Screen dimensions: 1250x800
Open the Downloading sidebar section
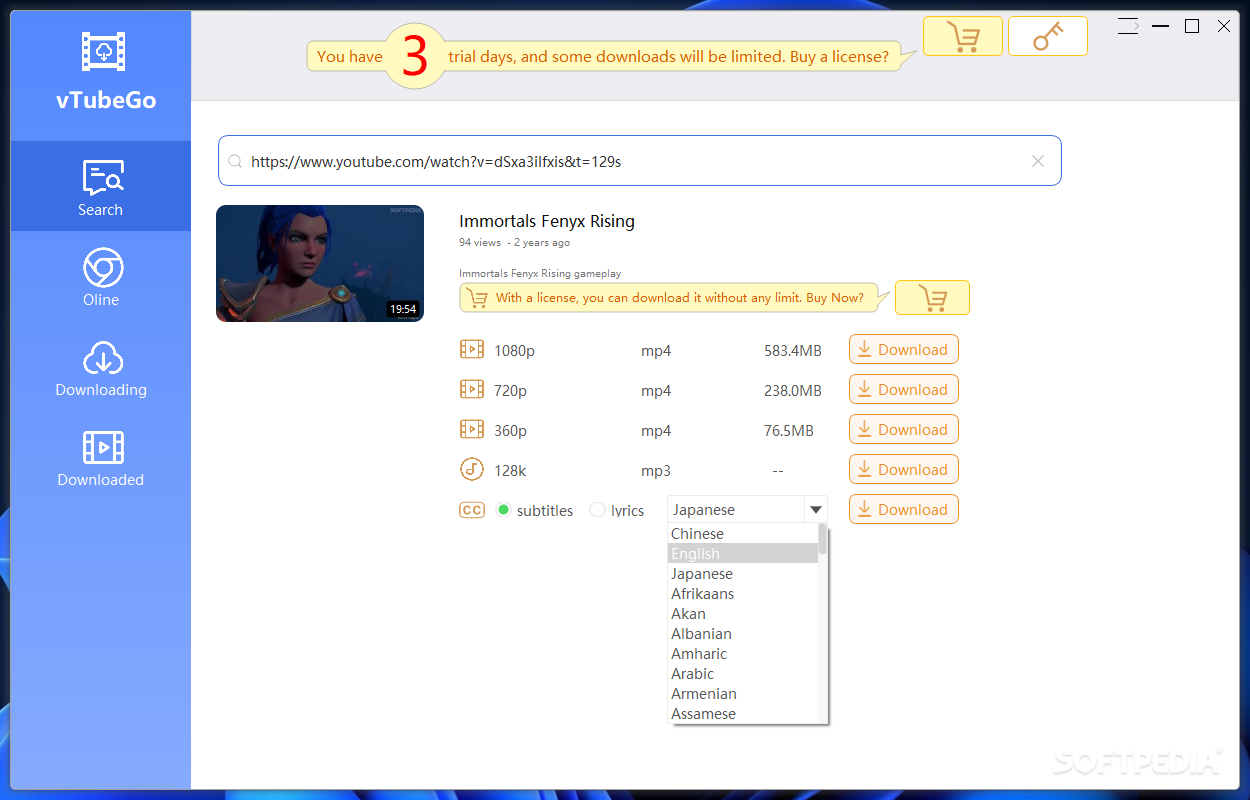(101, 367)
